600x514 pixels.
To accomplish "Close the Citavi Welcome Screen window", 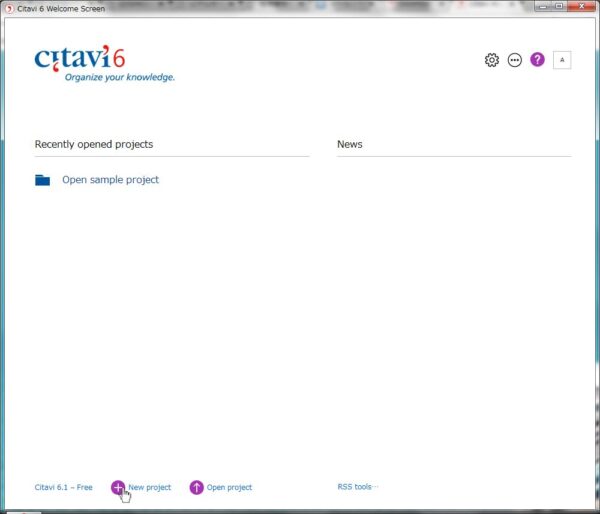I will (x=582, y=7).
